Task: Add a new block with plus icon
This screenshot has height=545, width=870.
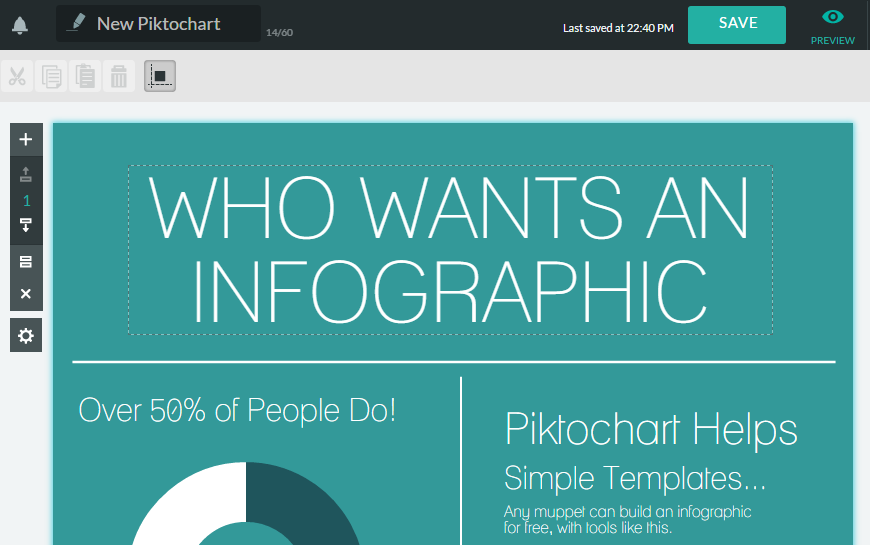Action: [x=26, y=139]
